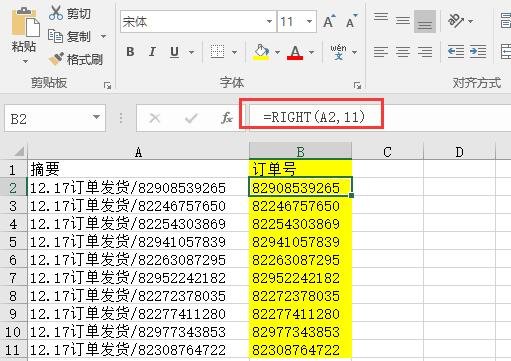This screenshot has height=361, width=511.
Task: Open the borders dropdown arrow
Action: 234,52
